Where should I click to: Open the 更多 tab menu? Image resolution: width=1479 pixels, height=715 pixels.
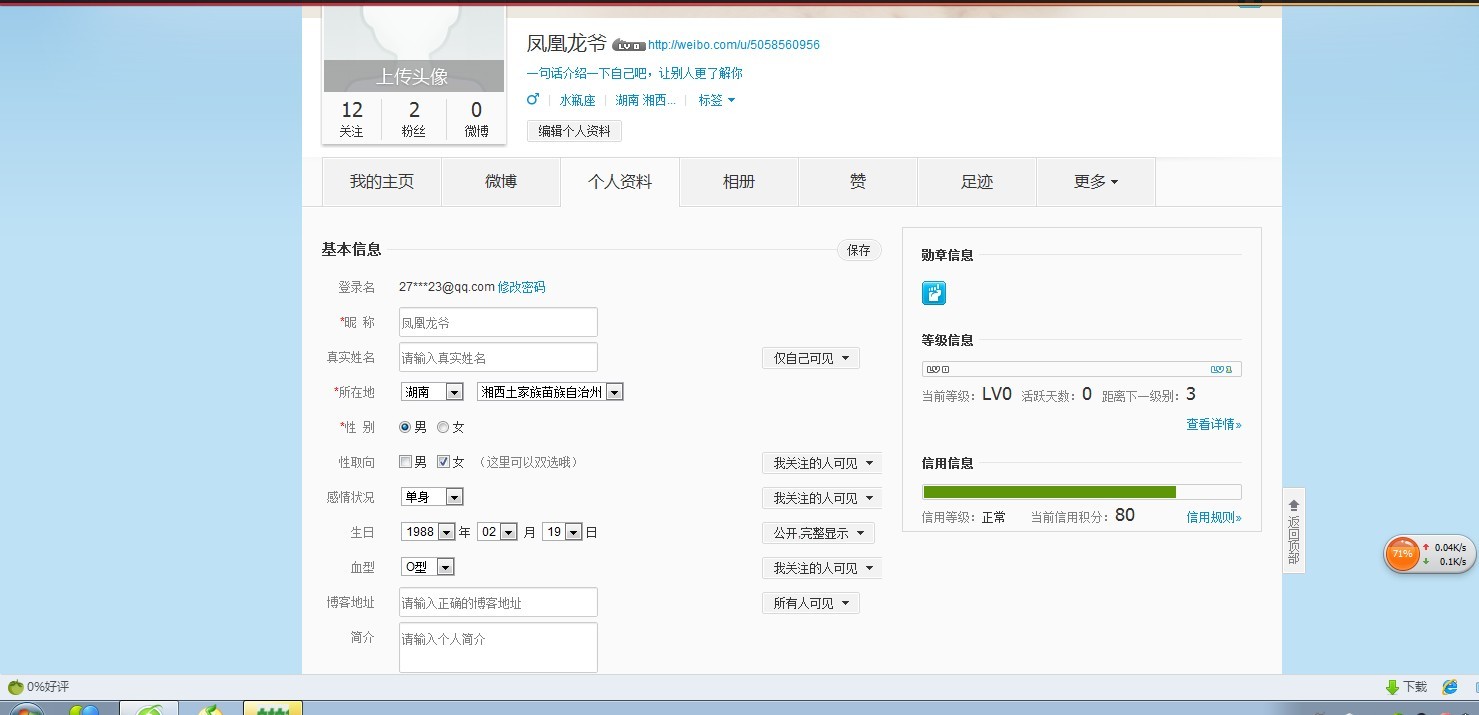tap(1095, 182)
